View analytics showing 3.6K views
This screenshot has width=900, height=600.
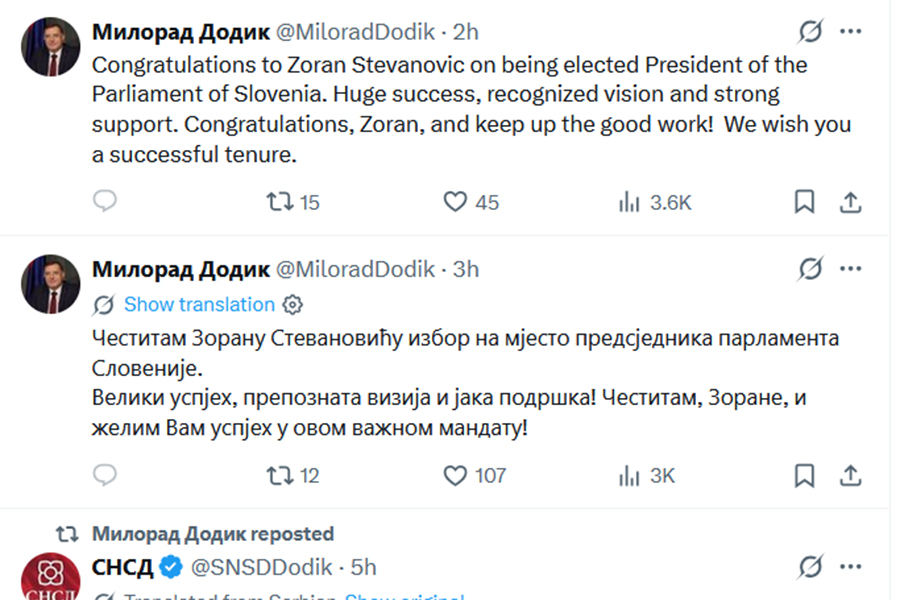pyautogui.click(x=629, y=202)
